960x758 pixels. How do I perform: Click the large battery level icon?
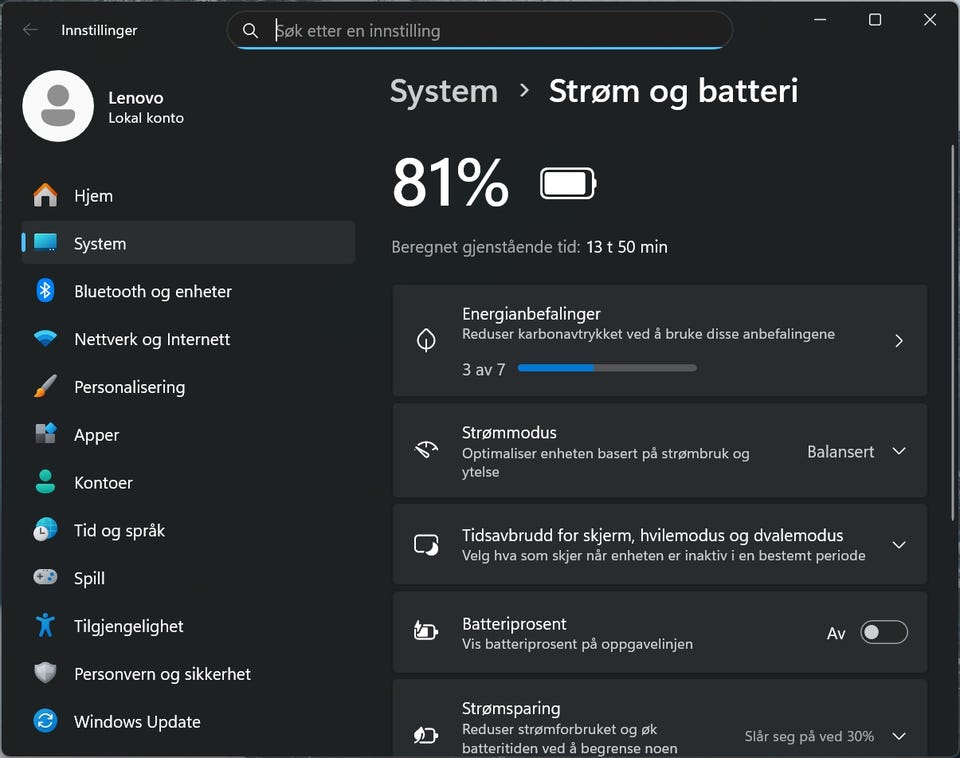tap(568, 183)
